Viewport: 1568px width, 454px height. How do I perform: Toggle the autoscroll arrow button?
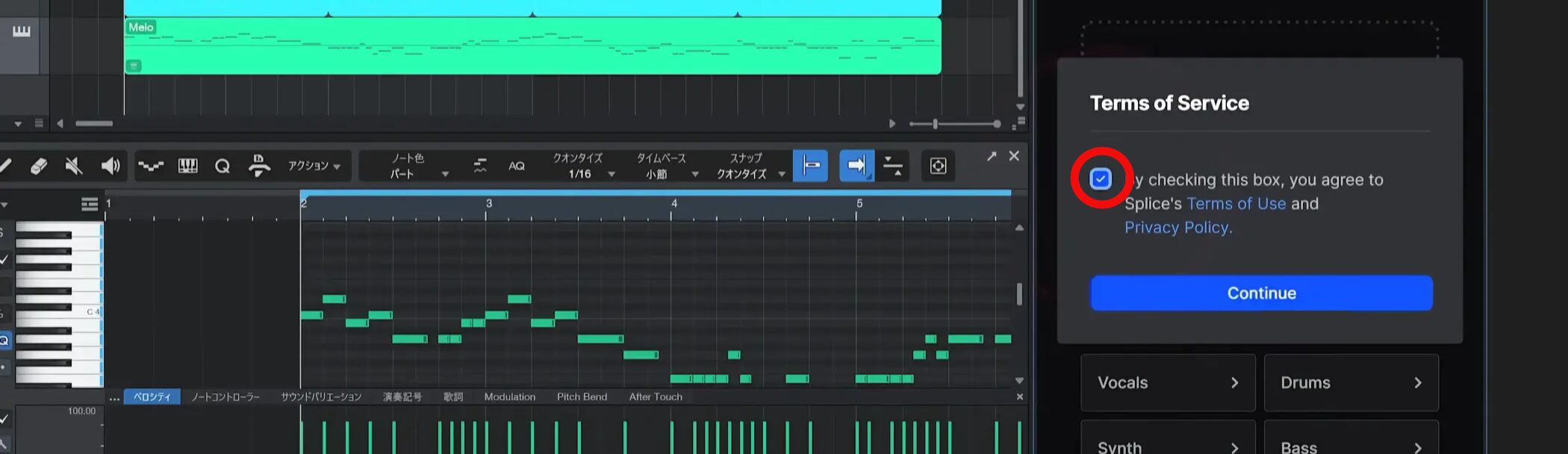pyautogui.click(x=856, y=166)
